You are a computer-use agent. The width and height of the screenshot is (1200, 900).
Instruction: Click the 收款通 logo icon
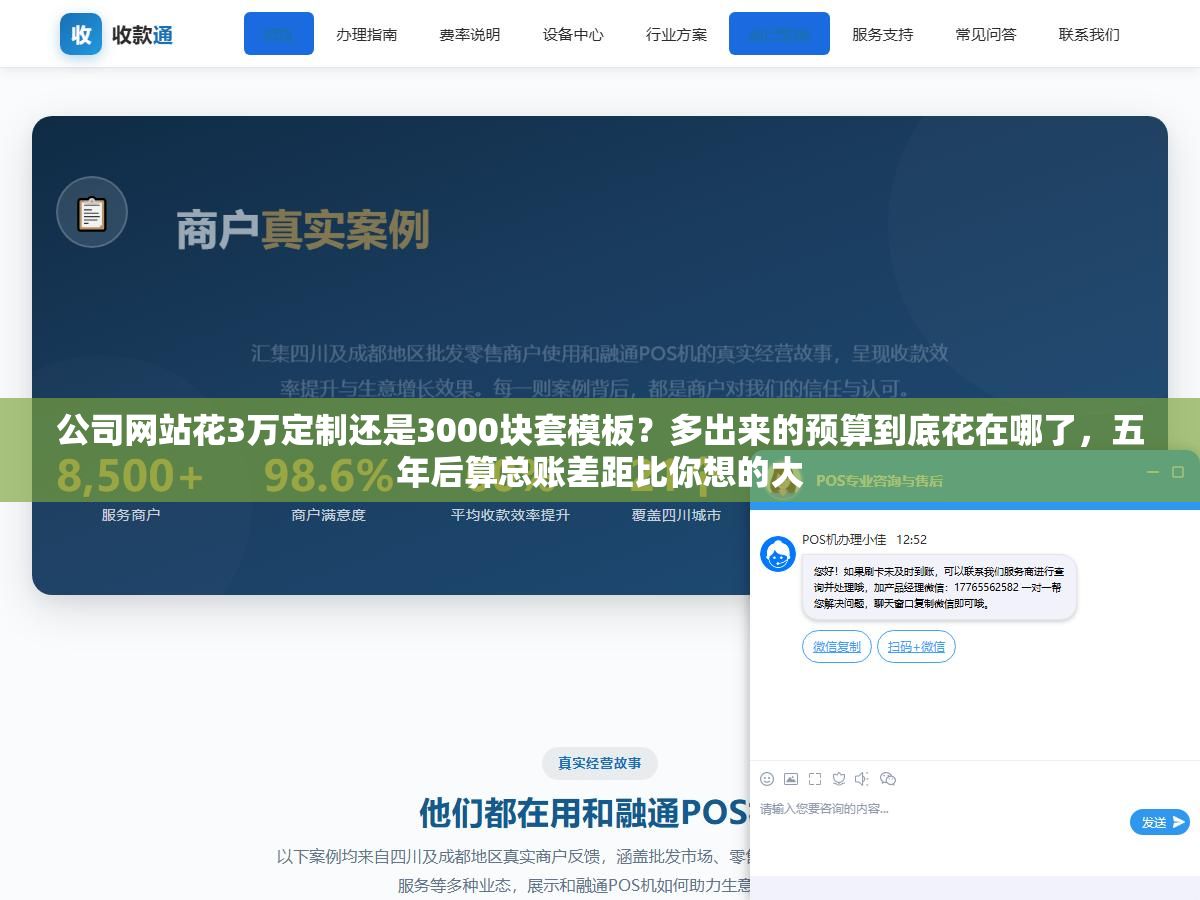pos(81,34)
